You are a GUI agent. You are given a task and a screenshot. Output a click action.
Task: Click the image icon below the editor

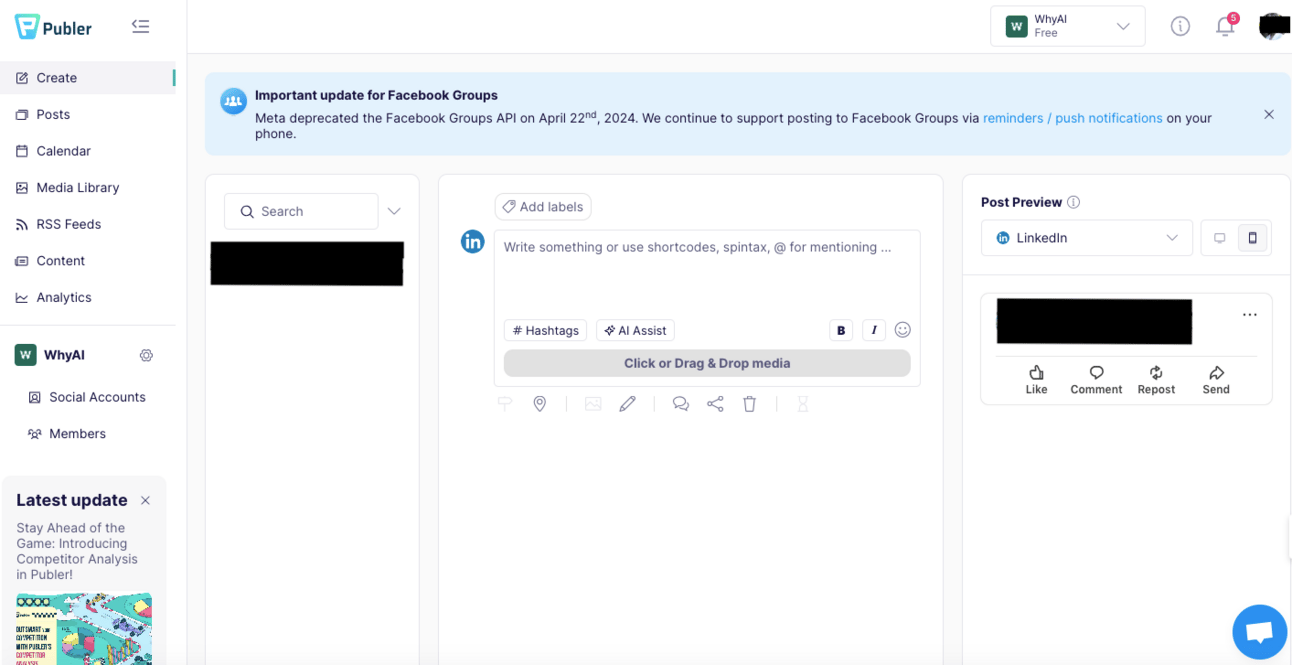(x=593, y=404)
